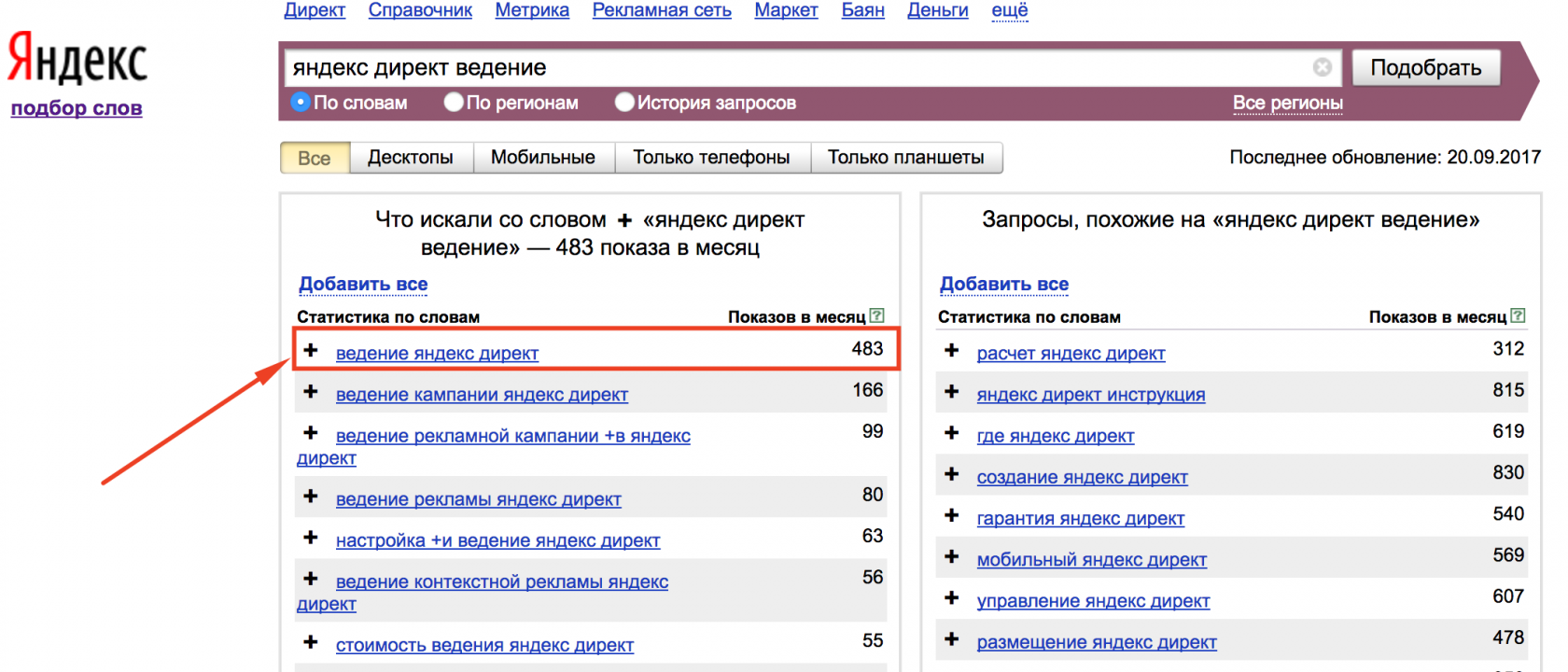Switch to the 'Десктопы' tab
The width and height of the screenshot is (1568, 672).
coord(411,158)
